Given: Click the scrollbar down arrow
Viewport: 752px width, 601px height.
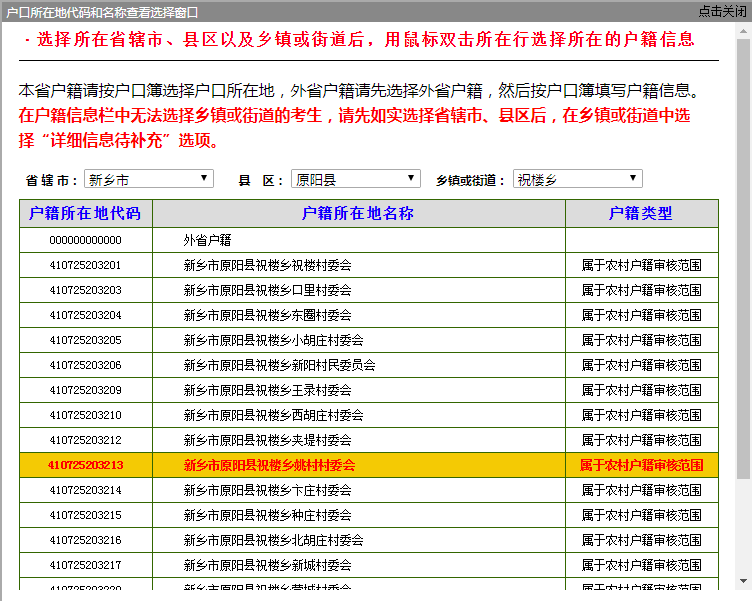Looking at the screenshot, I should [x=743, y=581].
